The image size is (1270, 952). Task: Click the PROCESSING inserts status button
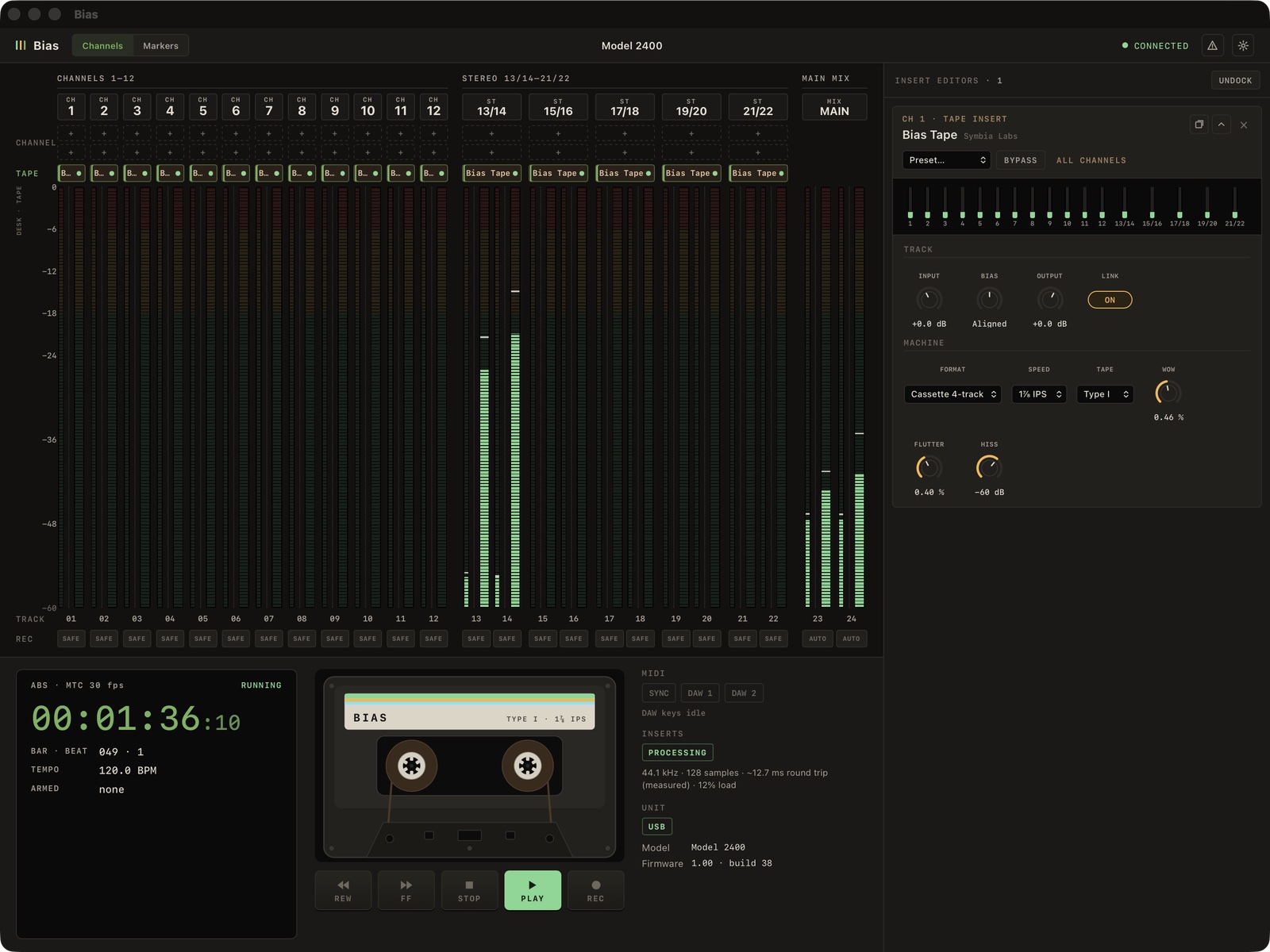(x=677, y=753)
